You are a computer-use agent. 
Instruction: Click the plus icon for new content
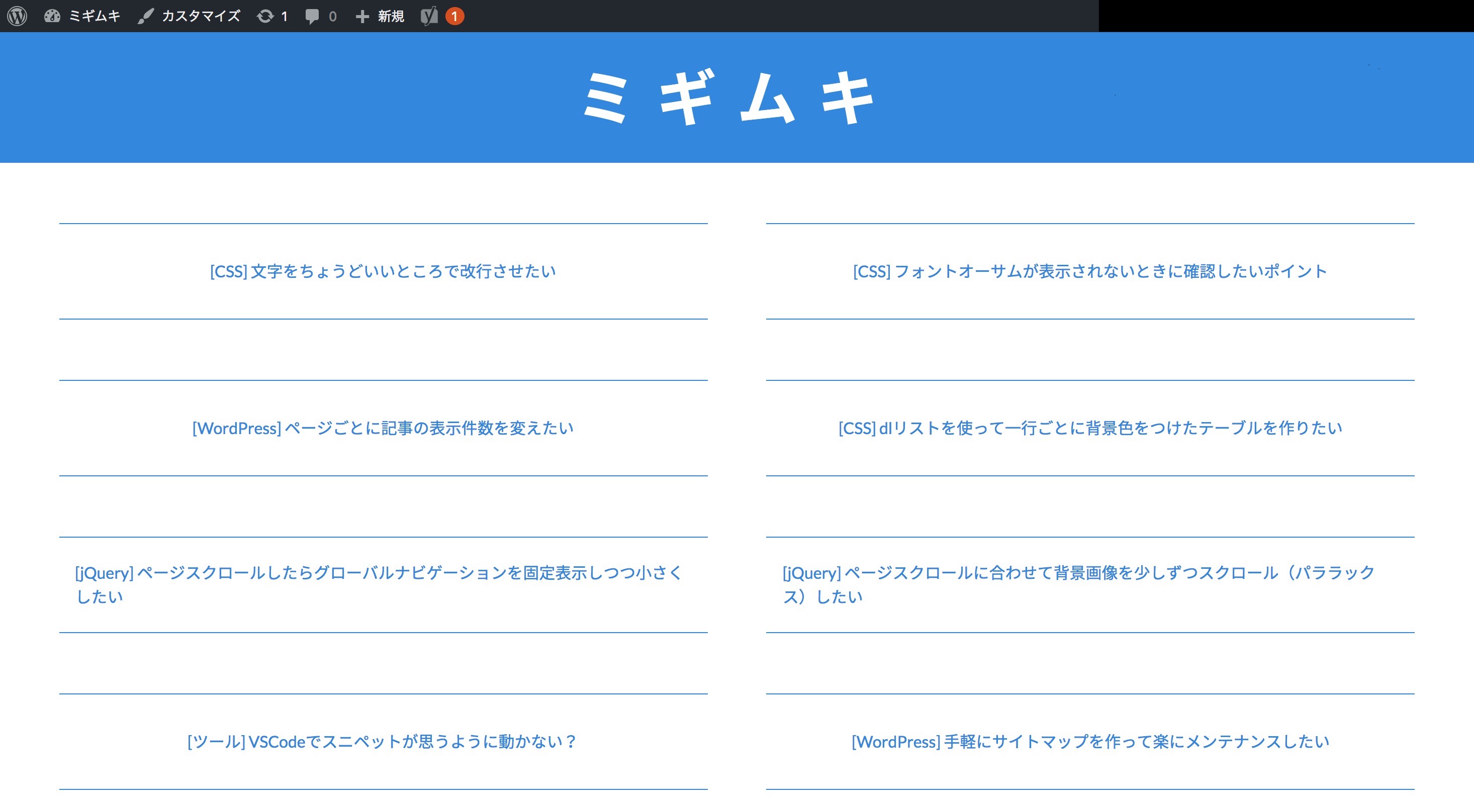coord(361,16)
